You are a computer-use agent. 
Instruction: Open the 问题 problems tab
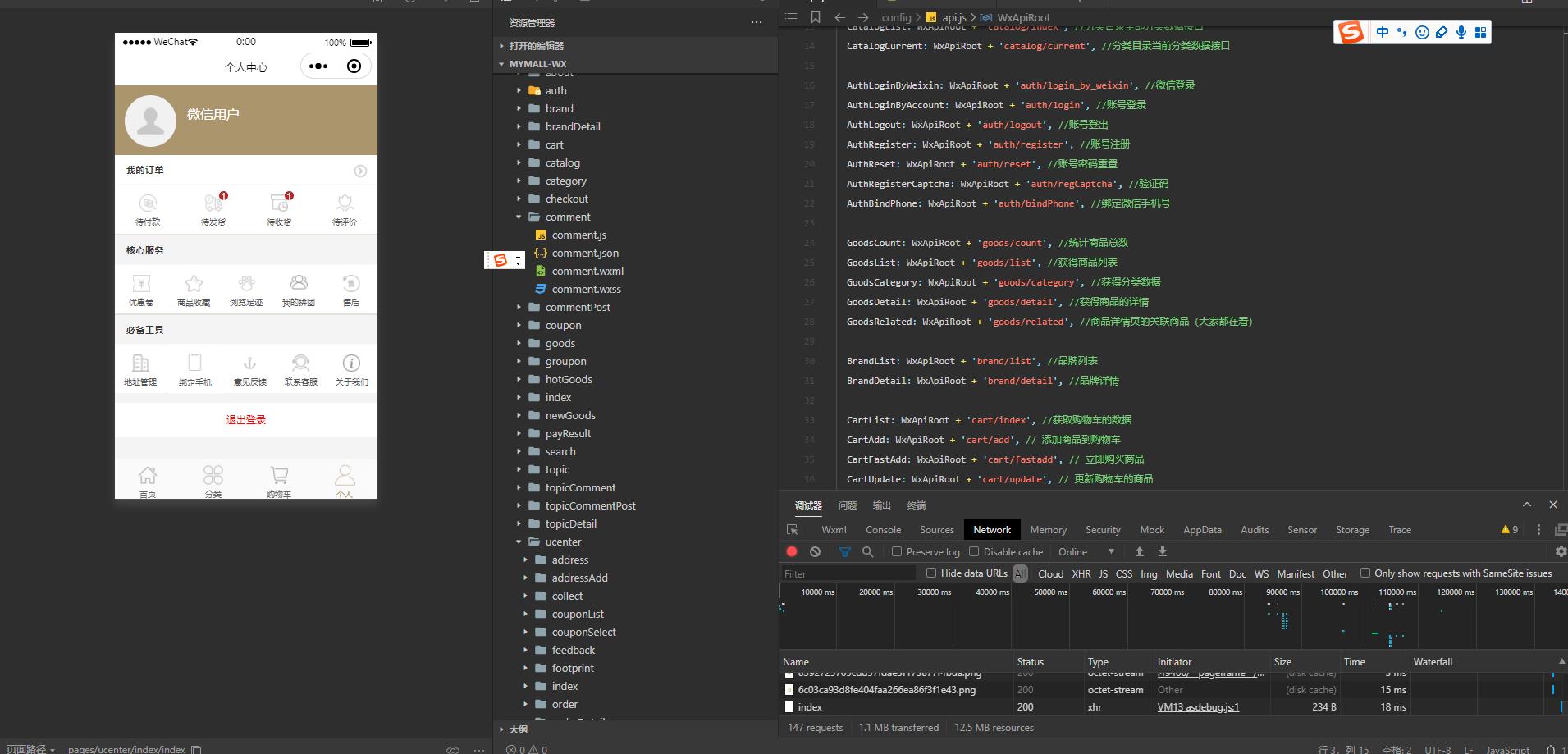[848, 505]
